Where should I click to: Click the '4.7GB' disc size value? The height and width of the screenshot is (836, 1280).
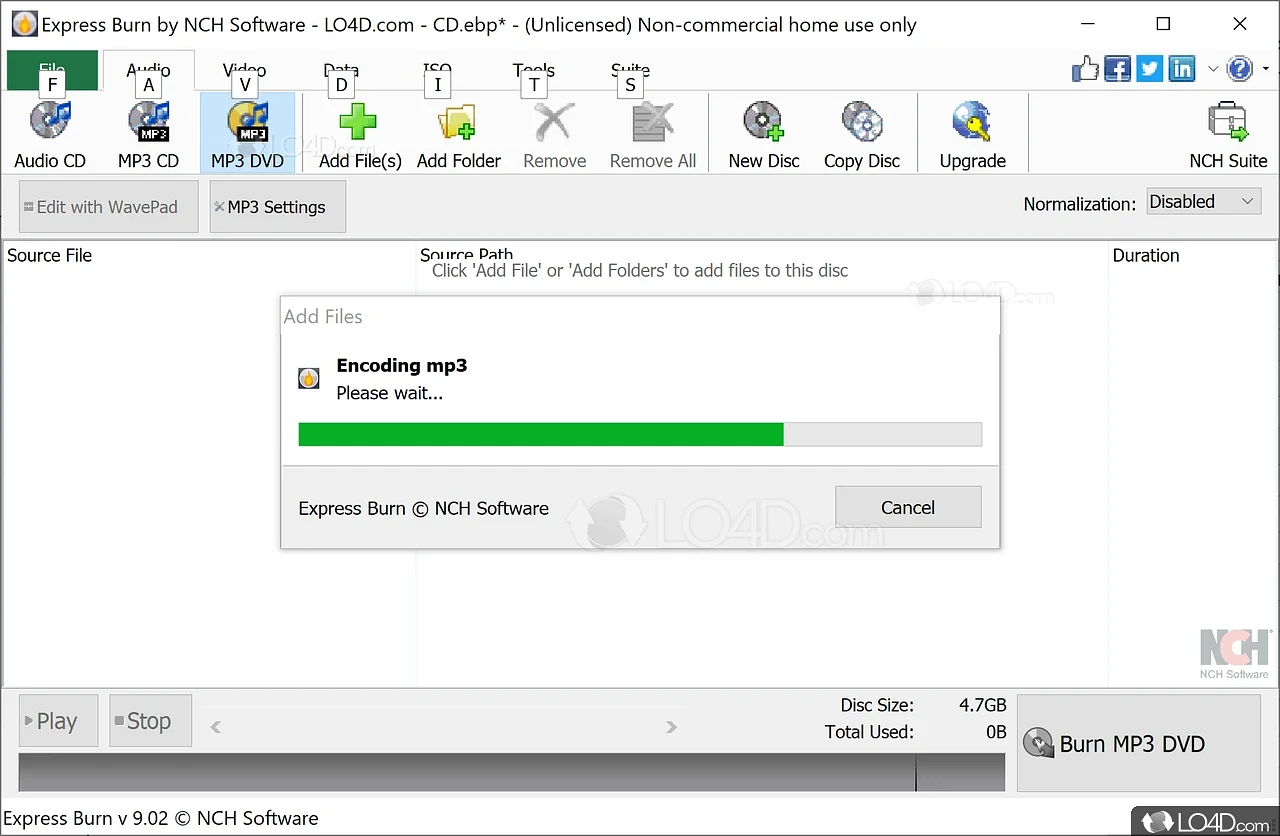click(x=983, y=705)
